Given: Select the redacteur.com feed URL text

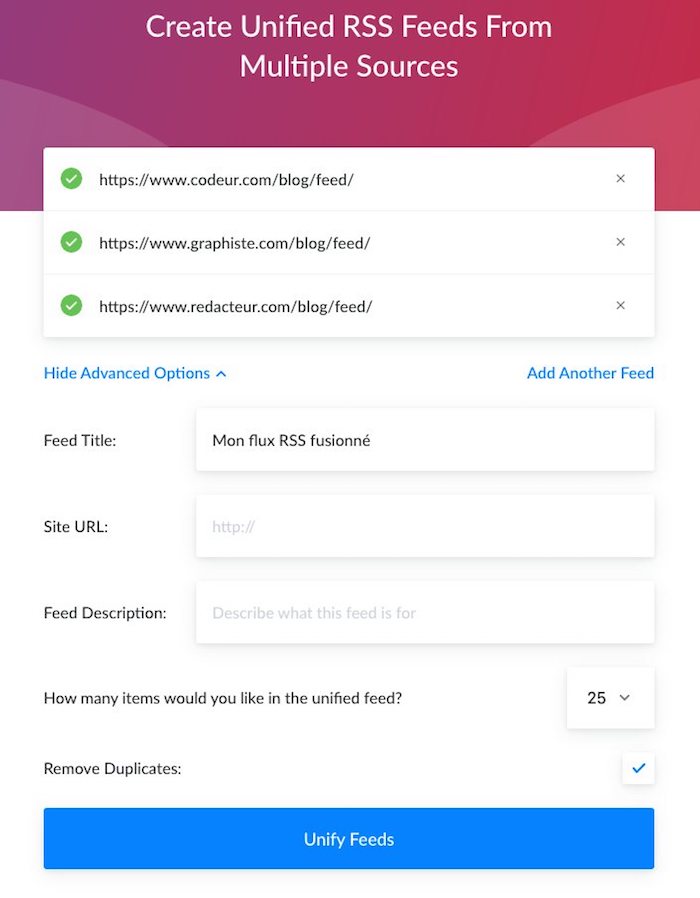Looking at the screenshot, I should 235,305.
